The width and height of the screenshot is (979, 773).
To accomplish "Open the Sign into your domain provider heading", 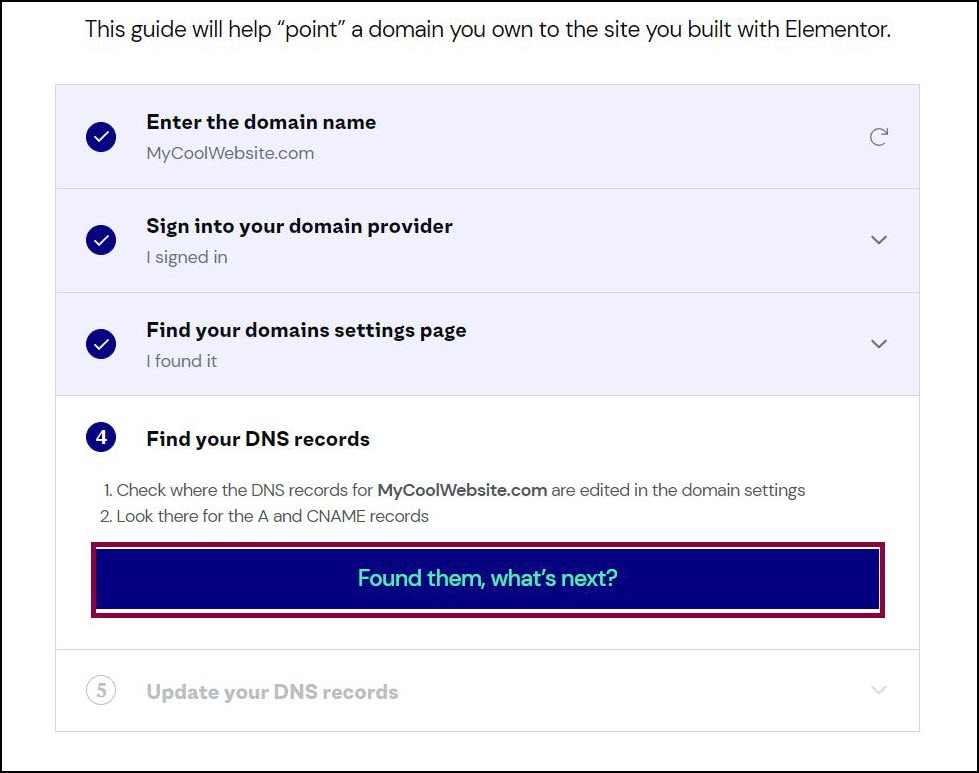I will (299, 226).
